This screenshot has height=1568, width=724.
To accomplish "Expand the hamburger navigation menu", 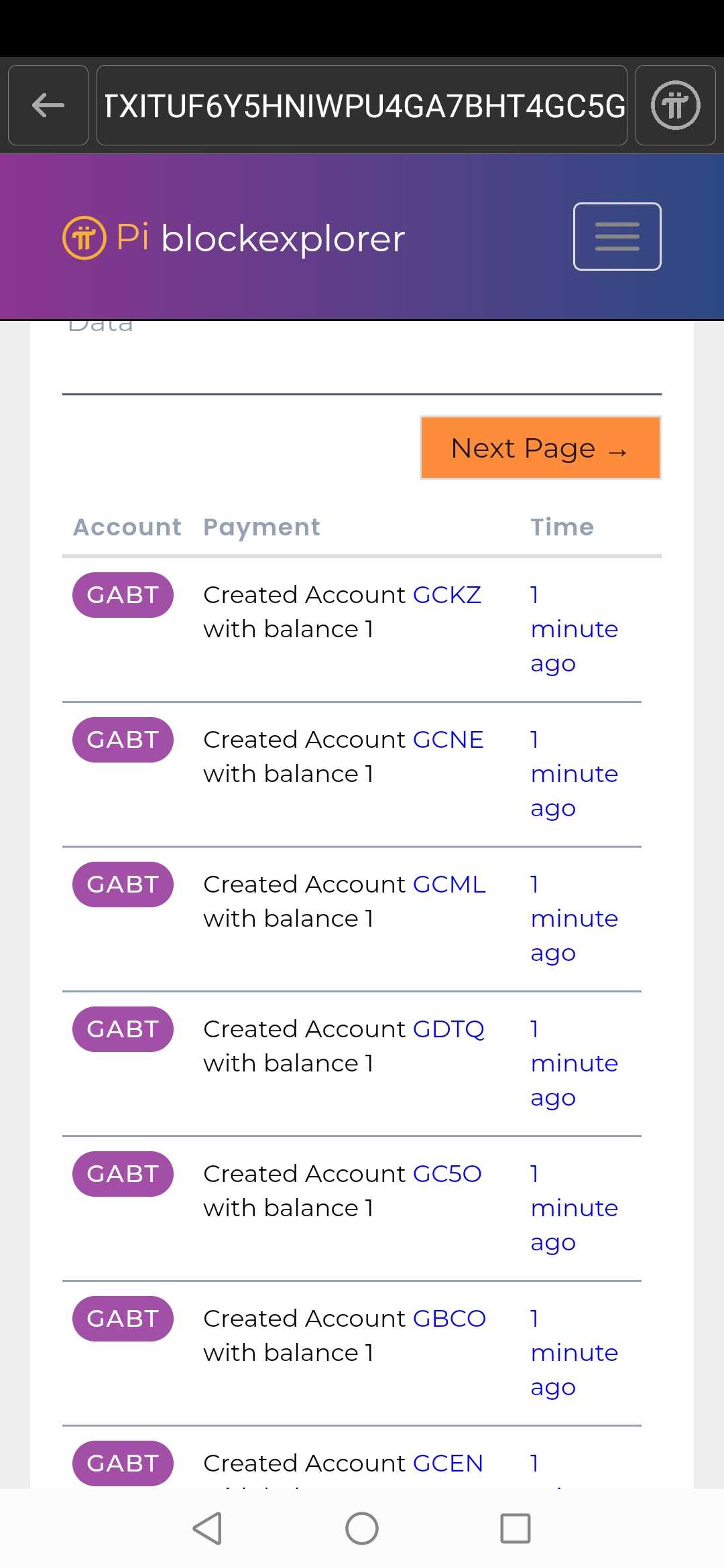I will click(x=617, y=237).
